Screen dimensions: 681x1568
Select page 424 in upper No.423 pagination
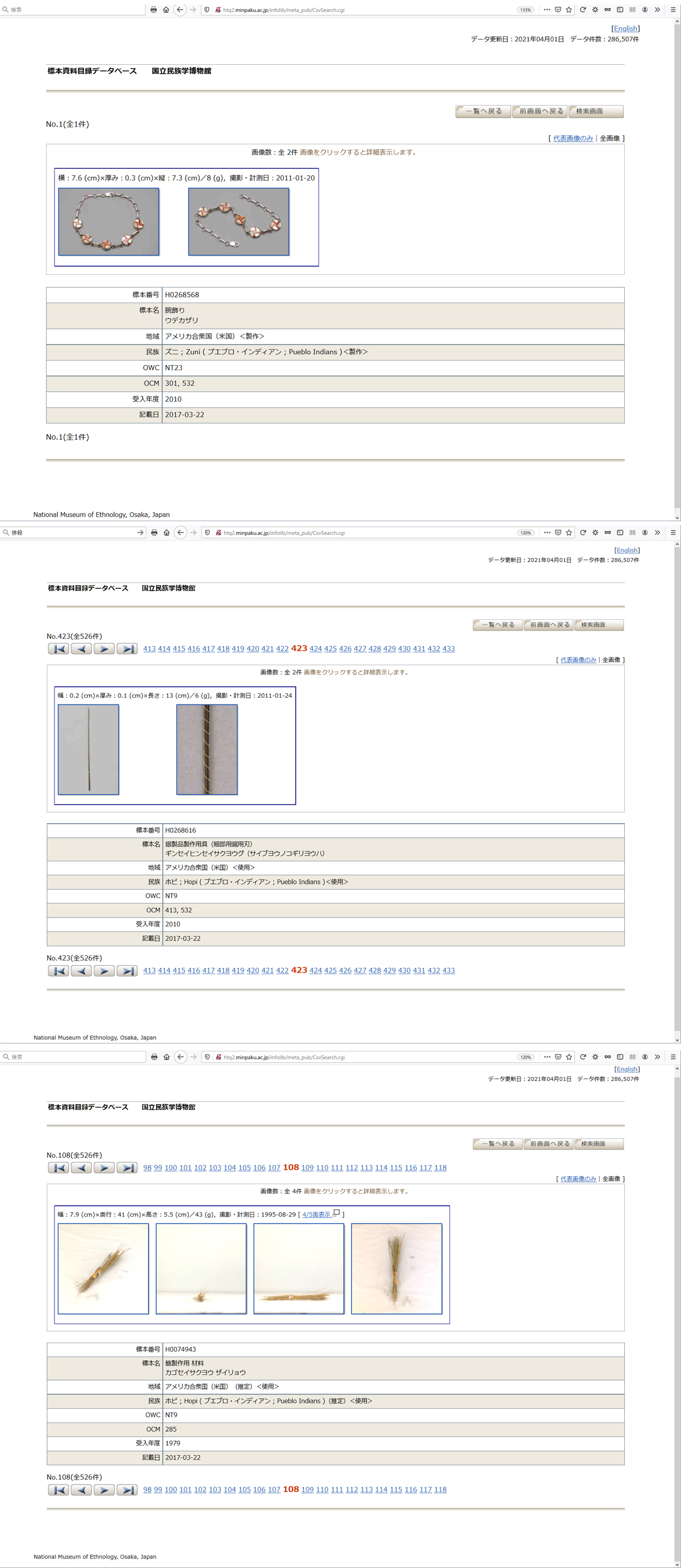pyautogui.click(x=315, y=649)
